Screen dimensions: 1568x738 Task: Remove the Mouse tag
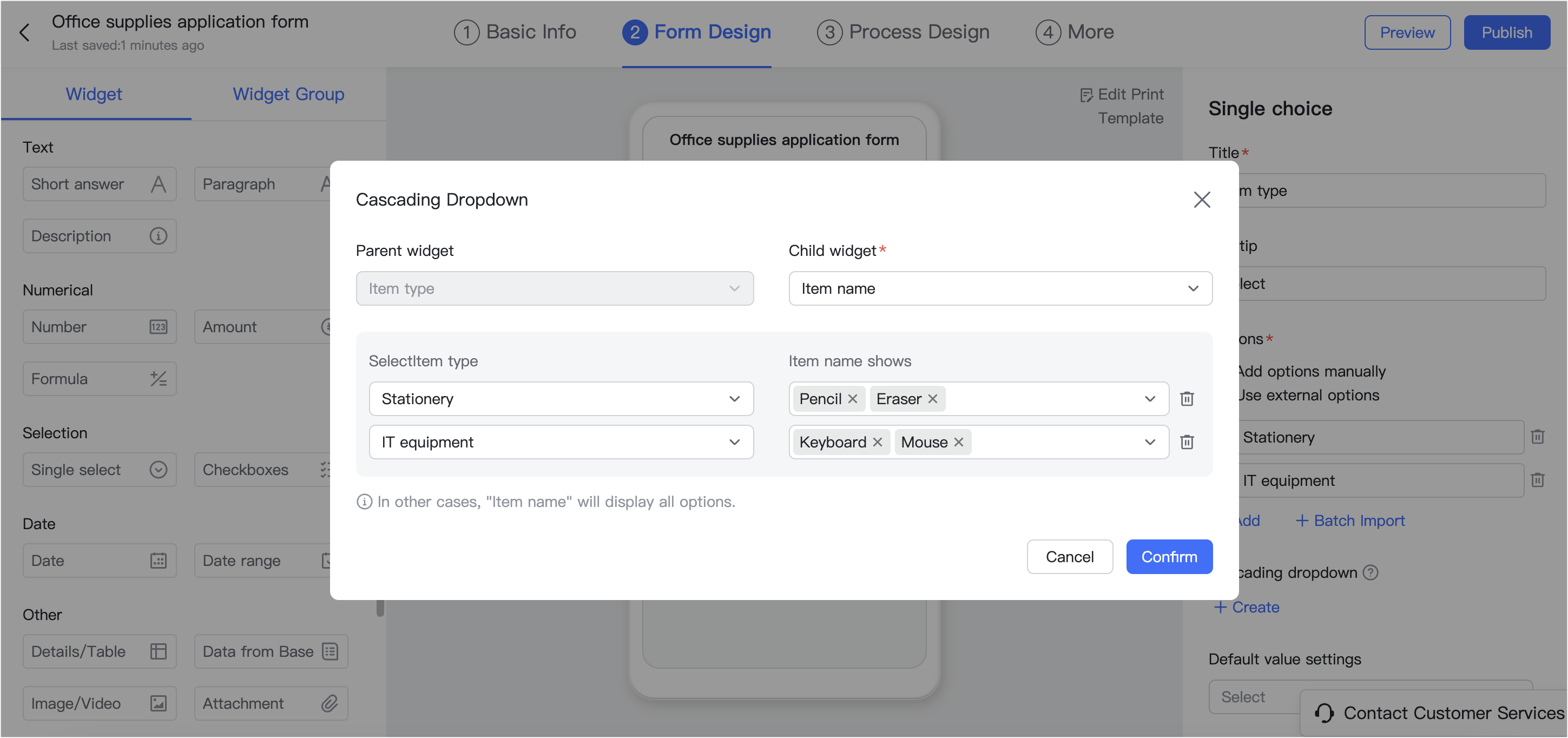(958, 442)
